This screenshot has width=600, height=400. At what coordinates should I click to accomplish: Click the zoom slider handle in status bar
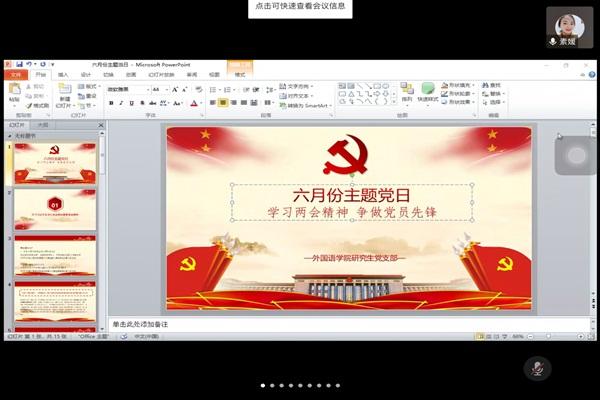pyautogui.click(x=549, y=336)
